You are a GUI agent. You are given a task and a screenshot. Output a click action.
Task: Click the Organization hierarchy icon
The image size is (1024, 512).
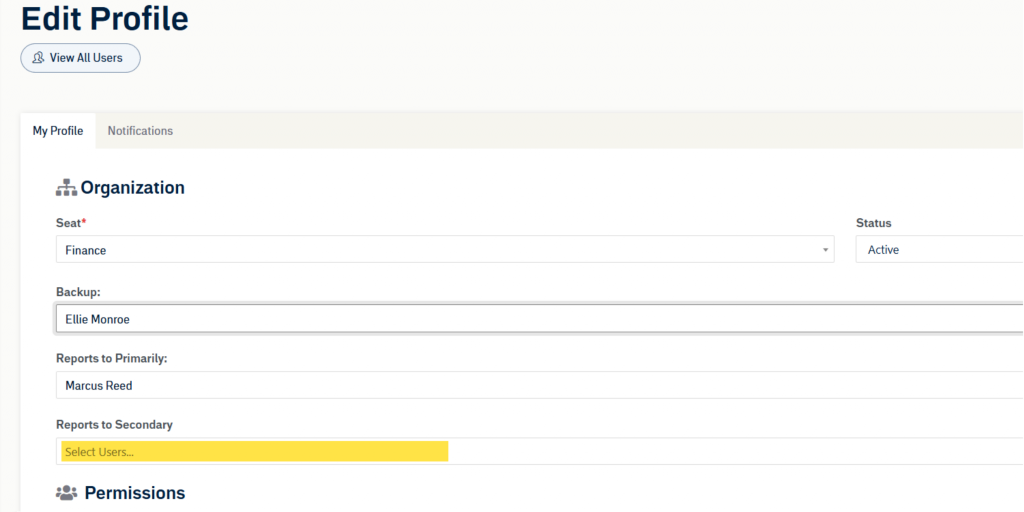[66, 188]
